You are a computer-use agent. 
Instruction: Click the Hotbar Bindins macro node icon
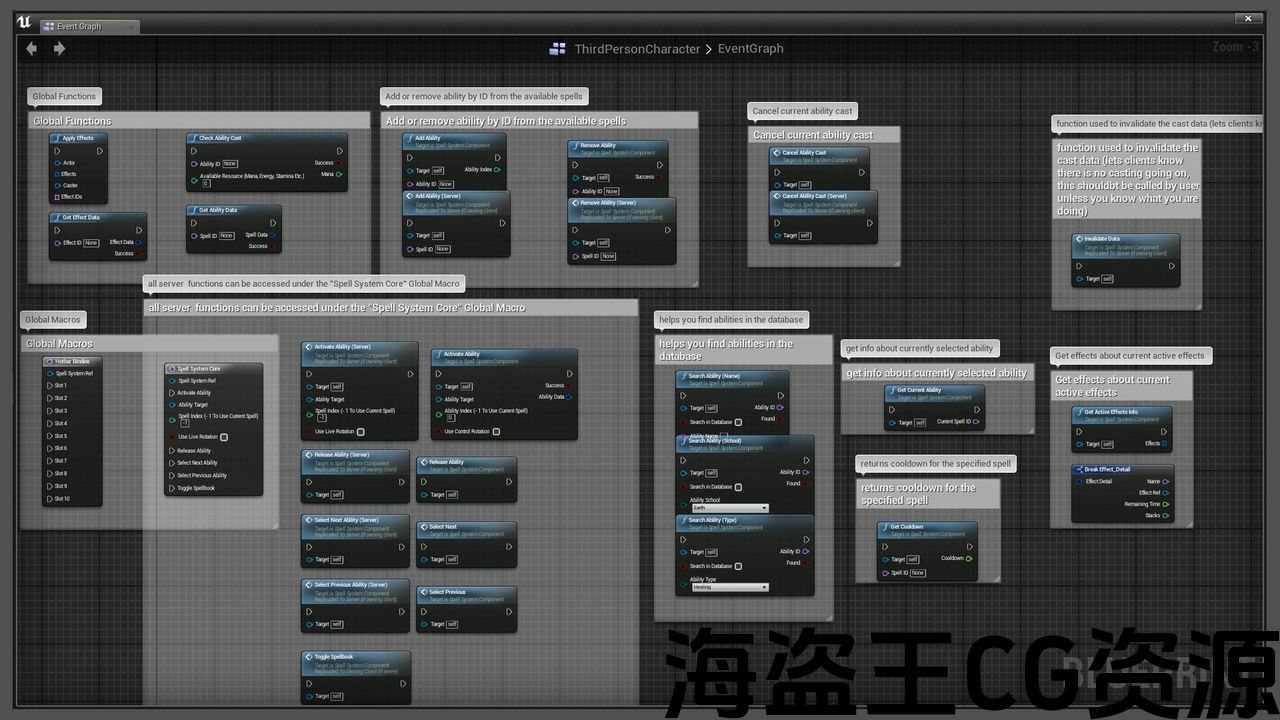coord(49,360)
